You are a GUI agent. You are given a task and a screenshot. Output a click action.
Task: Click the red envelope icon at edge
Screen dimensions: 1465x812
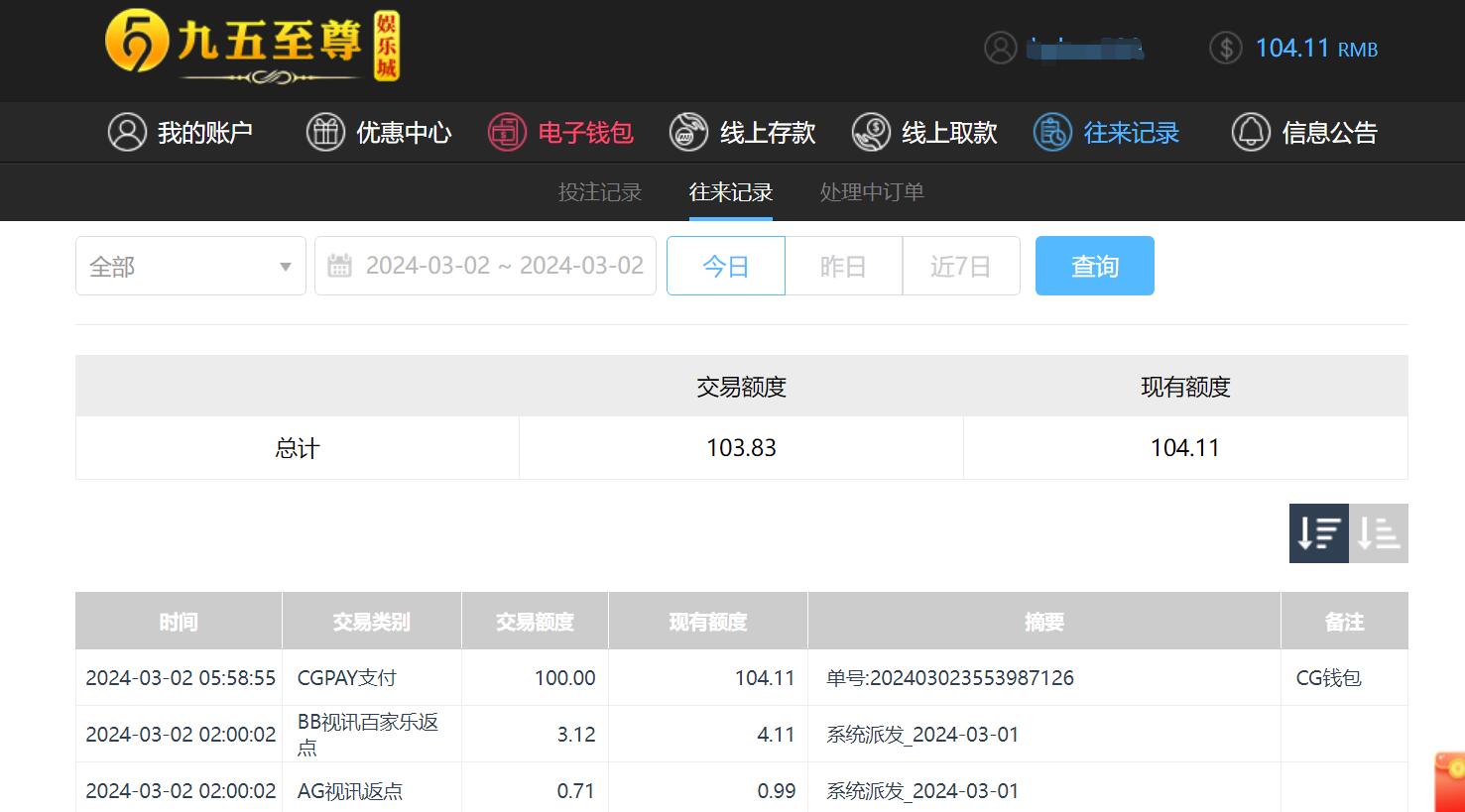(x=1450, y=782)
